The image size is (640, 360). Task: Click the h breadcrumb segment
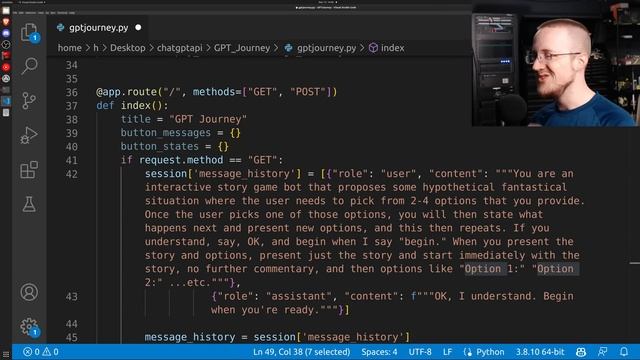click(96, 48)
